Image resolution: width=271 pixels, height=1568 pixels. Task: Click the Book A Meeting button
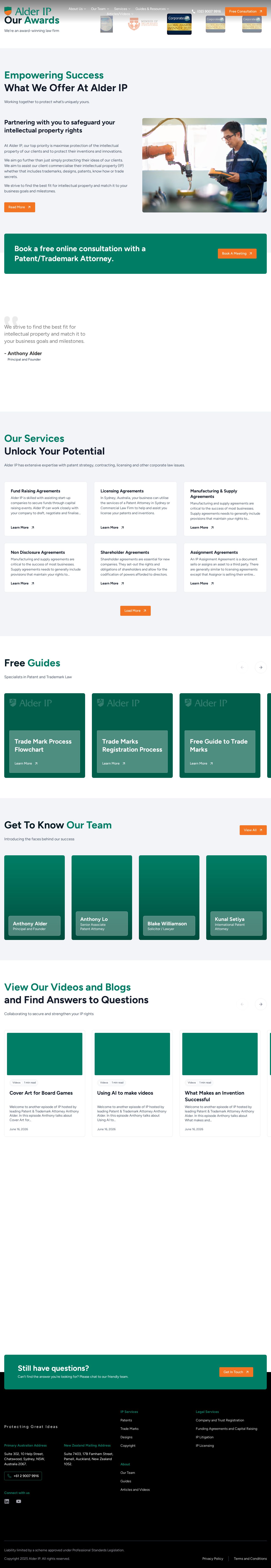tap(237, 253)
